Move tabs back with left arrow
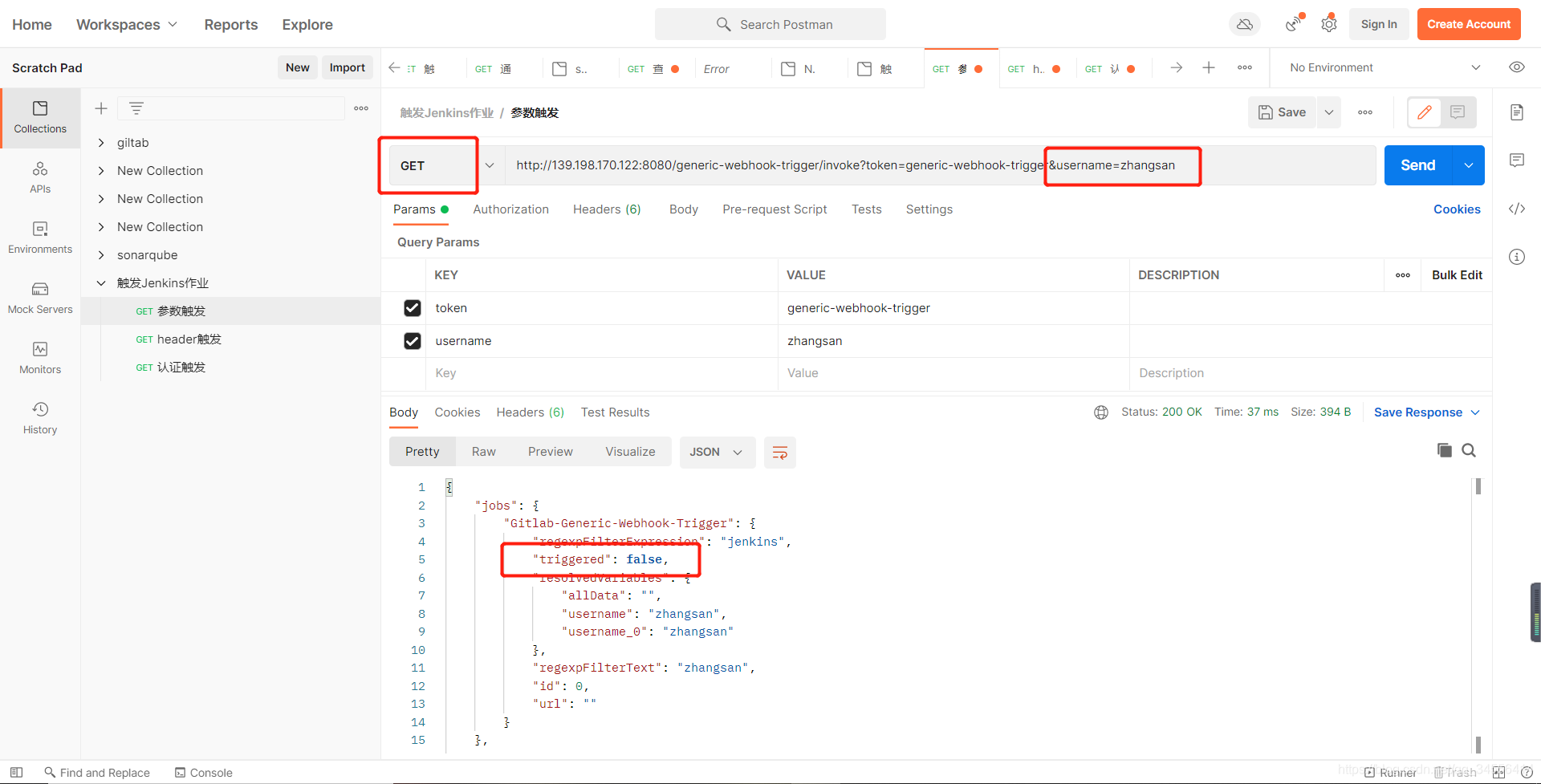This screenshot has width=1541, height=784. point(394,67)
